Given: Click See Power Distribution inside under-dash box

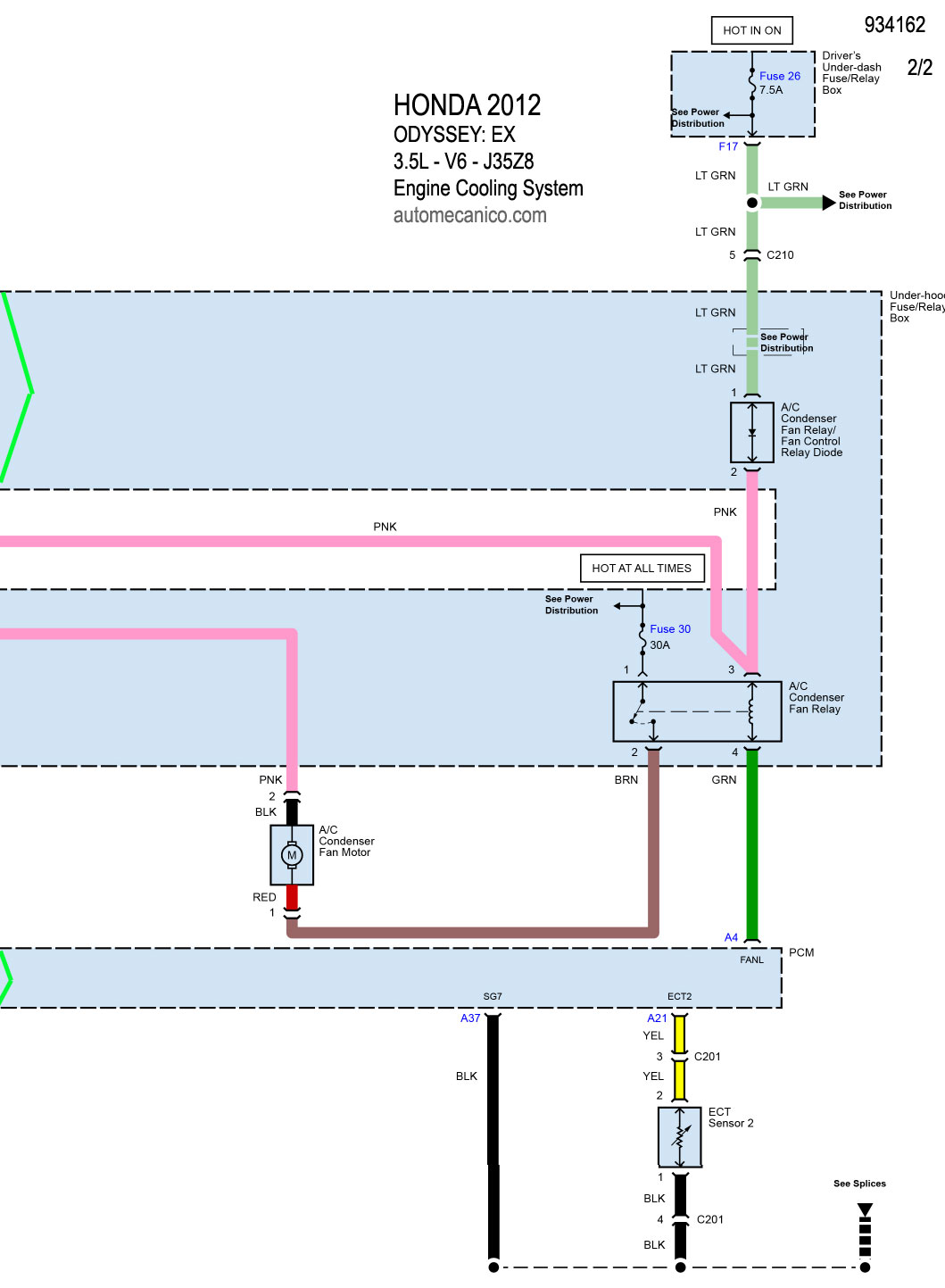Looking at the screenshot, I should coord(698,118).
